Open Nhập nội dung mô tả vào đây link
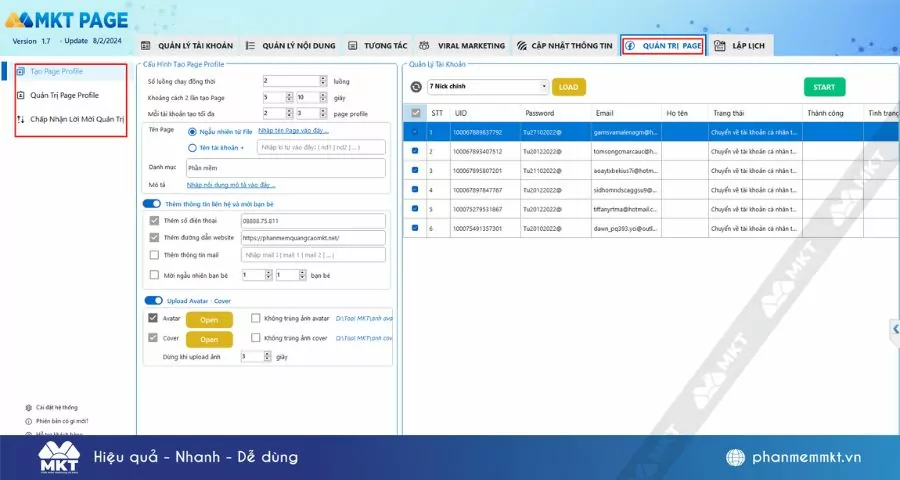 (231, 185)
